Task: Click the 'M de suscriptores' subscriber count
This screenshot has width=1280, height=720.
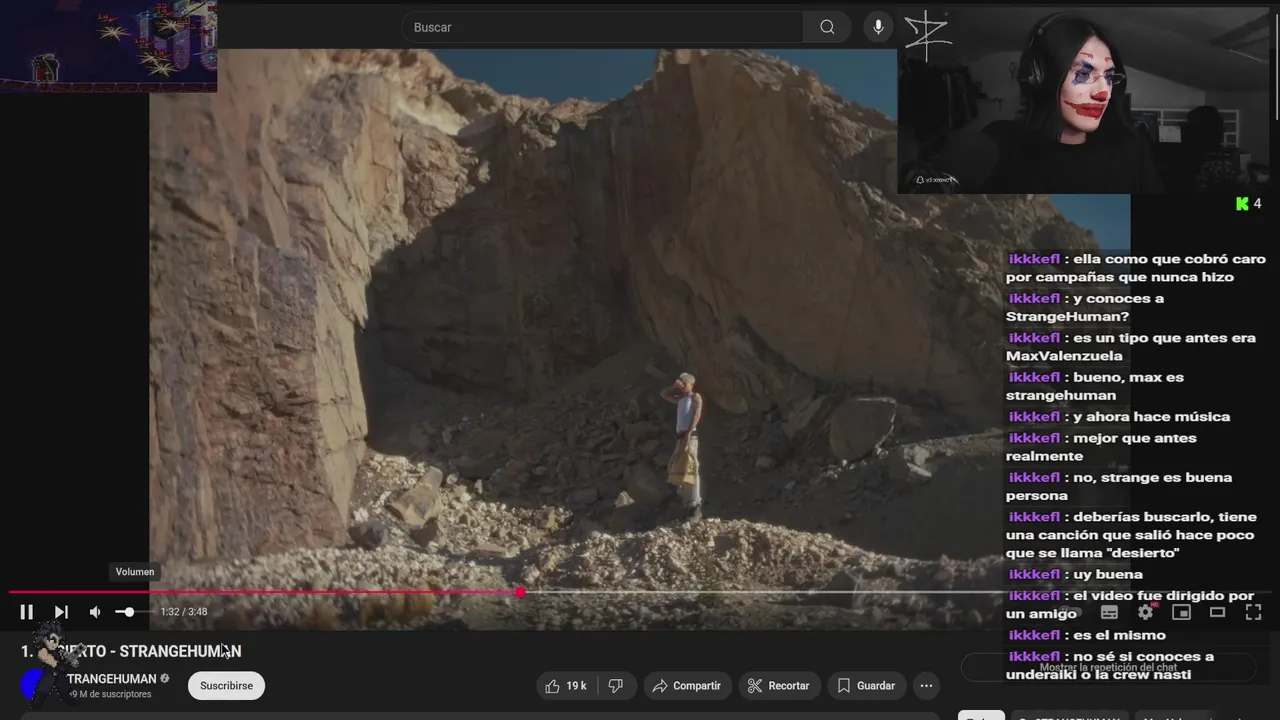Action: pos(110,694)
